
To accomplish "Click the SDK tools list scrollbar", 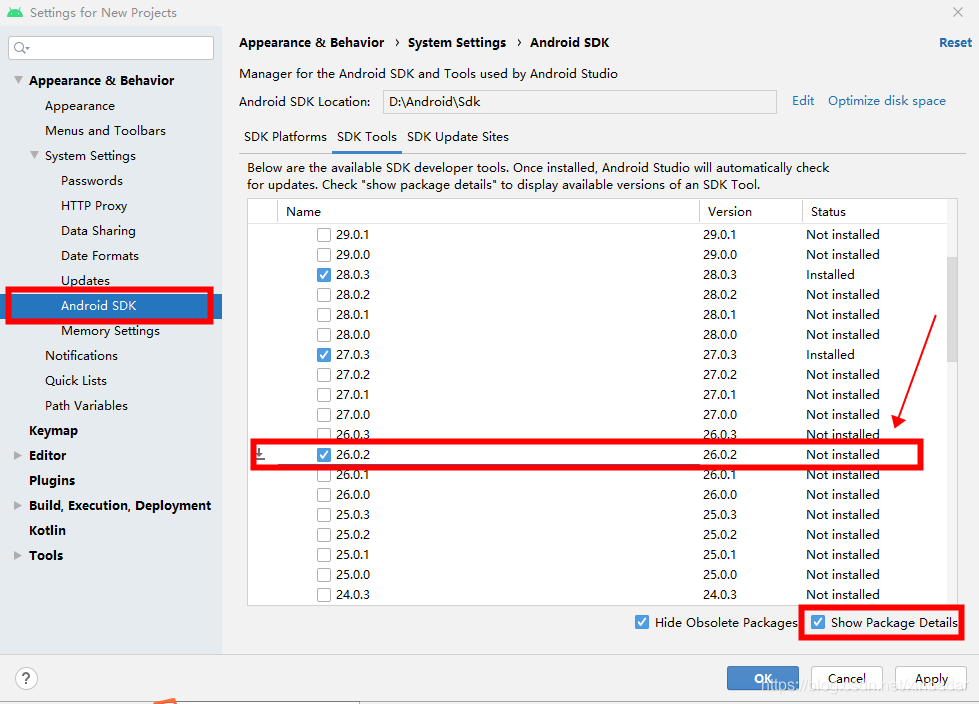I will point(952,309).
